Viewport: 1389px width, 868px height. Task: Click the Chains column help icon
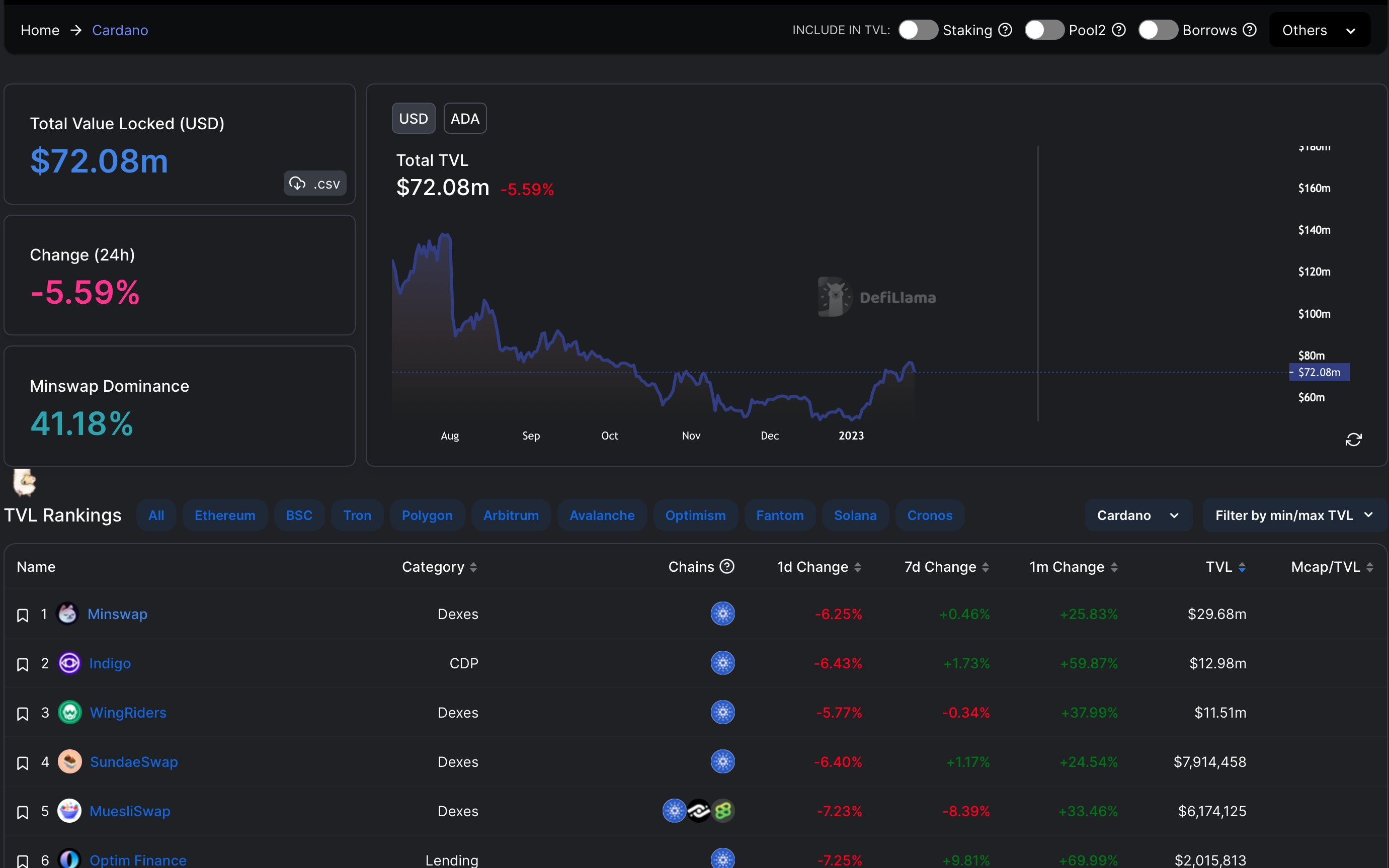coord(727,567)
